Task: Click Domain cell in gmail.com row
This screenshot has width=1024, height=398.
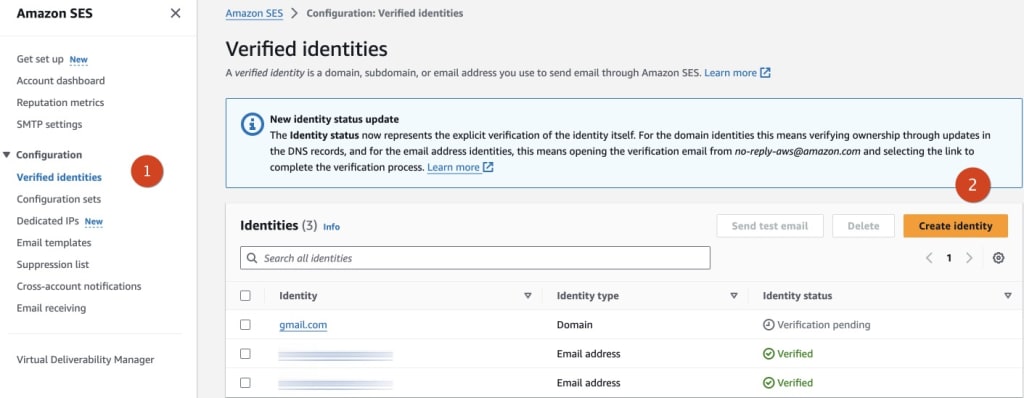Action: coord(575,325)
